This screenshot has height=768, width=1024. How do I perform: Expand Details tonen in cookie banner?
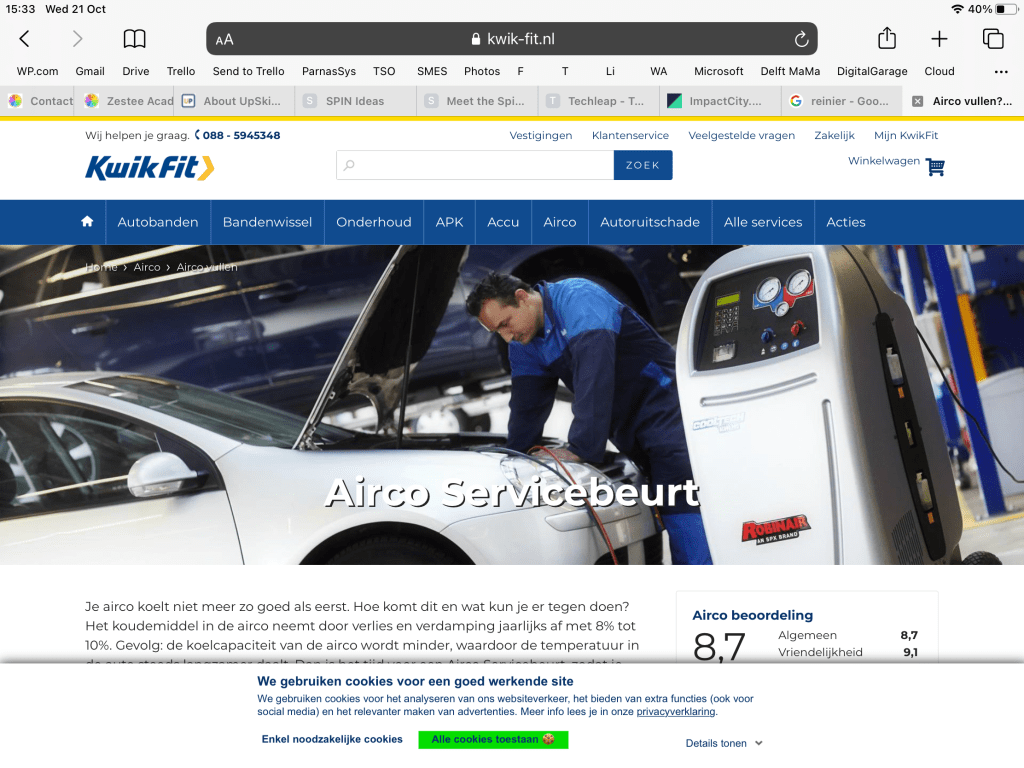click(x=724, y=743)
